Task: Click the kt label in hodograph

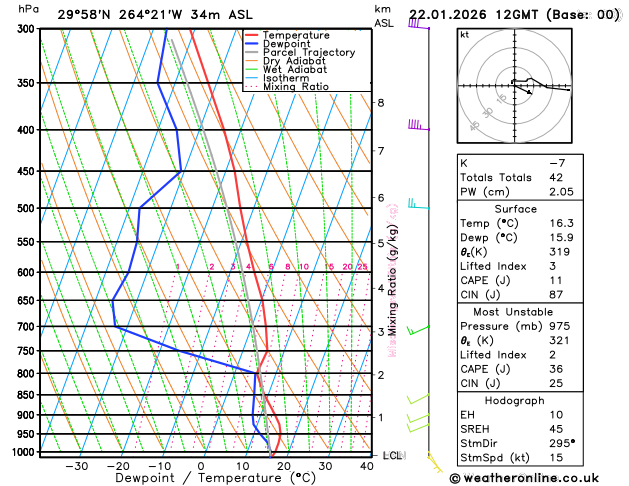Action: pyautogui.click(x=465, y=35)
